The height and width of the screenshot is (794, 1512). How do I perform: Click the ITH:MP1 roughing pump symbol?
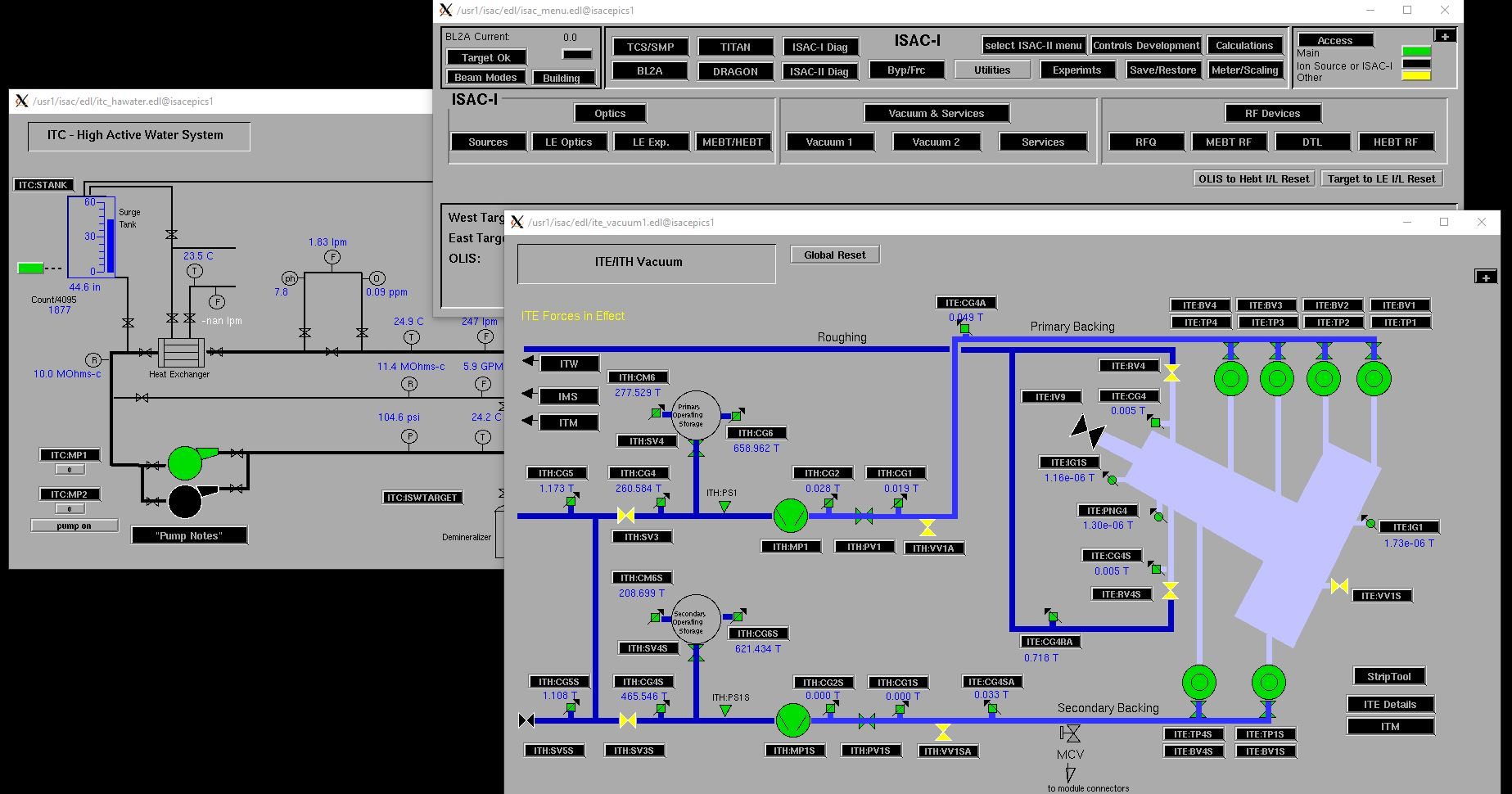(x=791, y=516)
